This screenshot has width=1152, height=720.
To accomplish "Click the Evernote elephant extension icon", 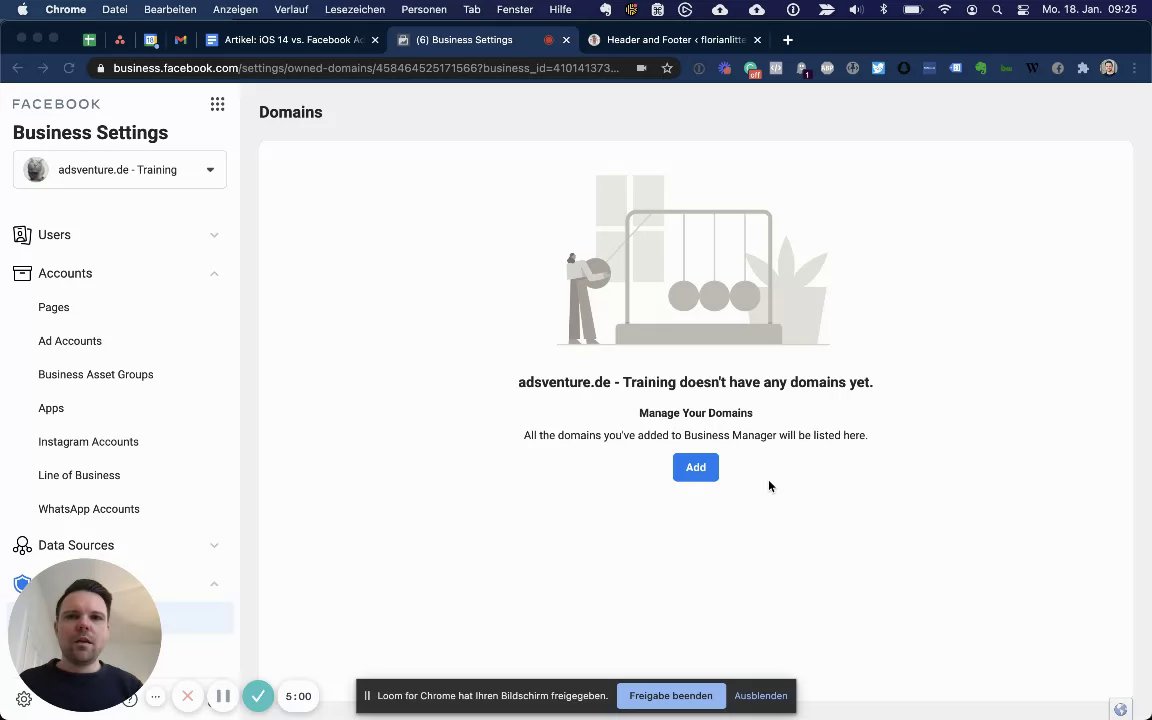I will [x=981, y=68].
